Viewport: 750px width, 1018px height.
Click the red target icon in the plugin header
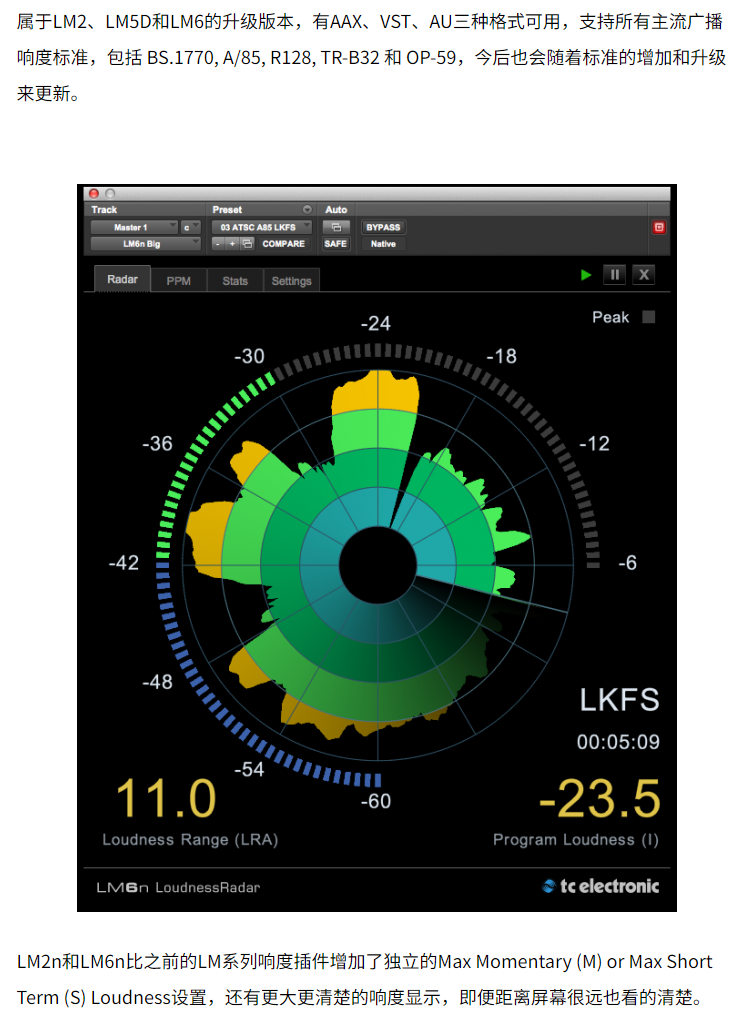659,227
